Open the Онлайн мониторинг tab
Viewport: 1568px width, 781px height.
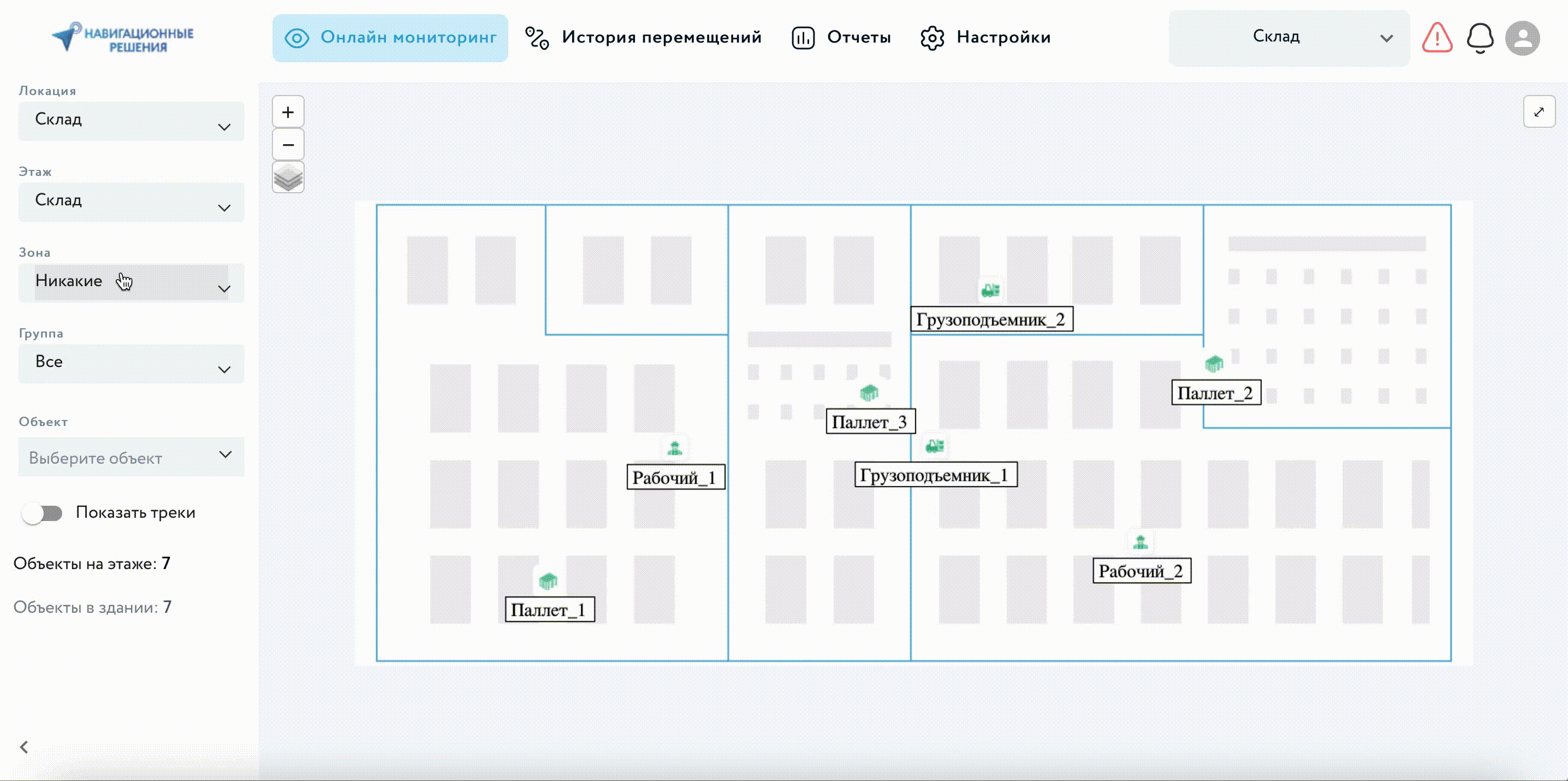390,38
